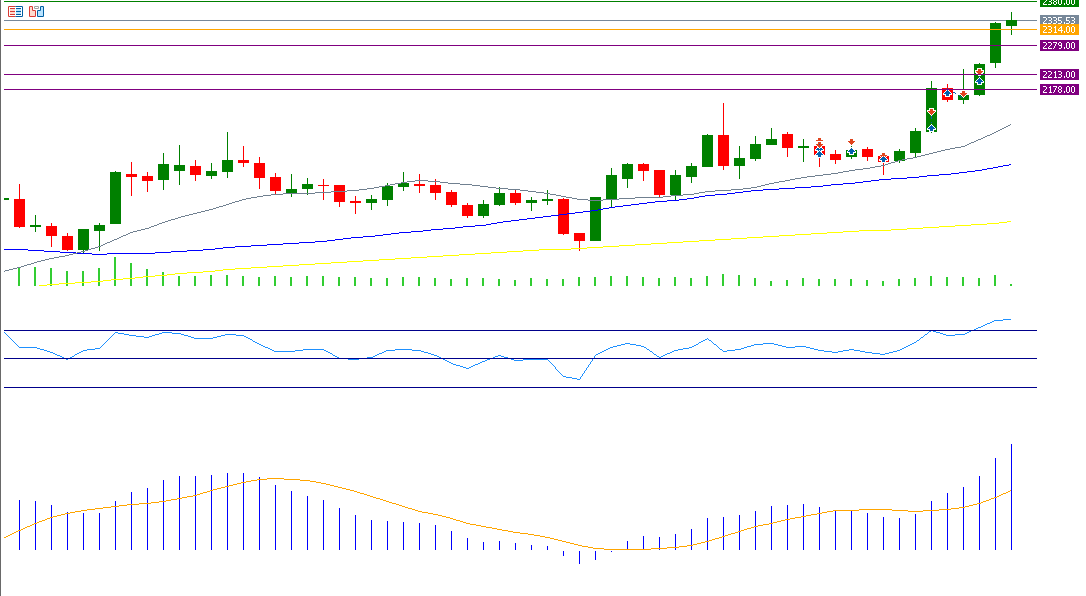Viewport: 1086px width, 596px height.
Task: Click the orange 2314.00 price label
Action: [1058, 30]
